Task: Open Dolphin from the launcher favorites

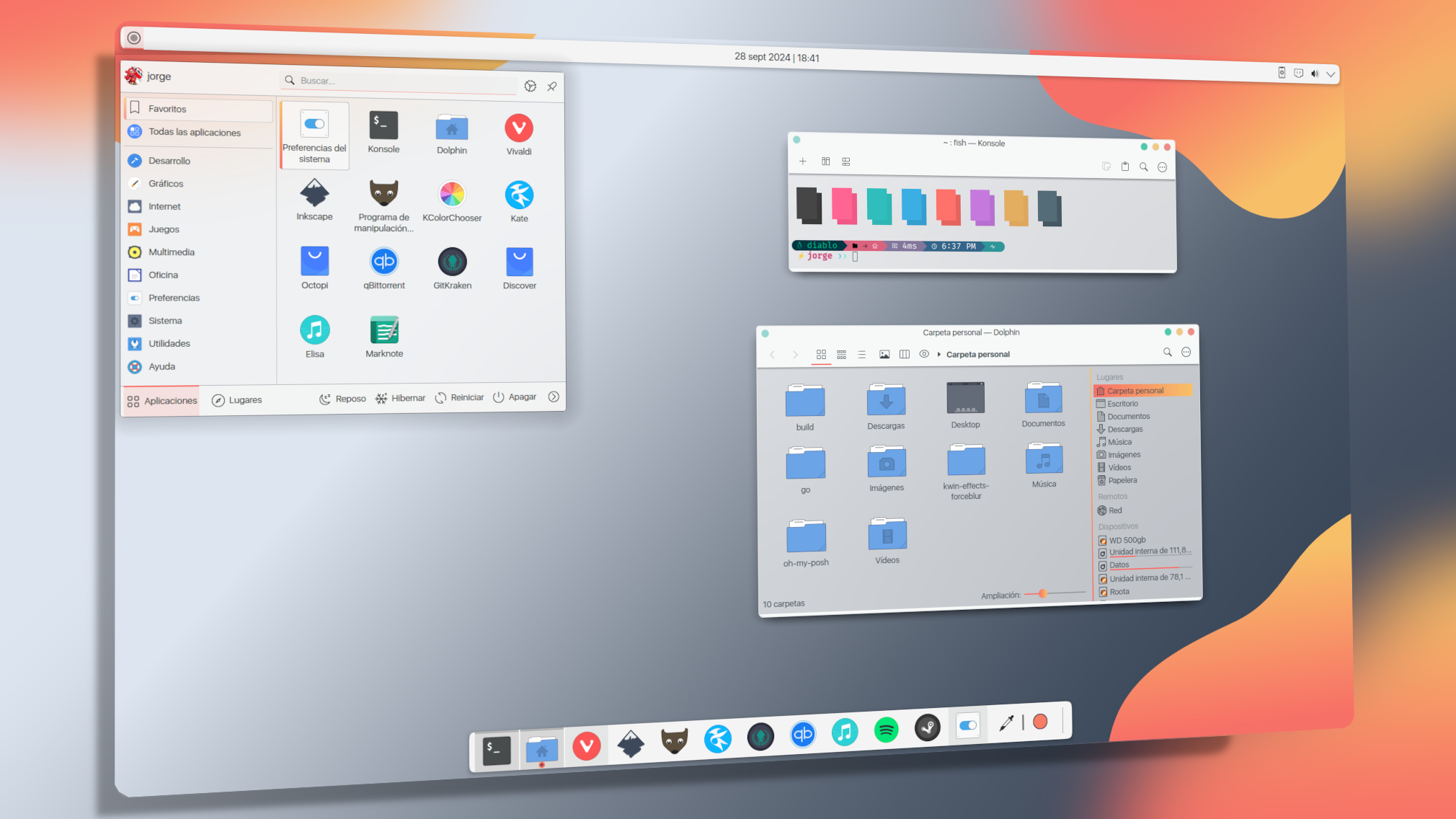Action: 452,134
